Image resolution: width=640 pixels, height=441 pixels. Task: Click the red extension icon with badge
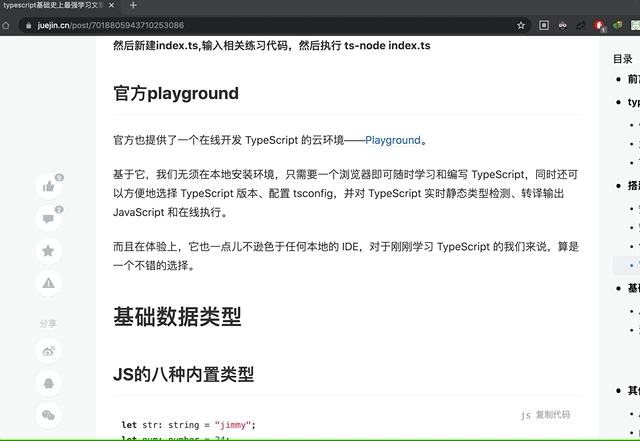599,26
